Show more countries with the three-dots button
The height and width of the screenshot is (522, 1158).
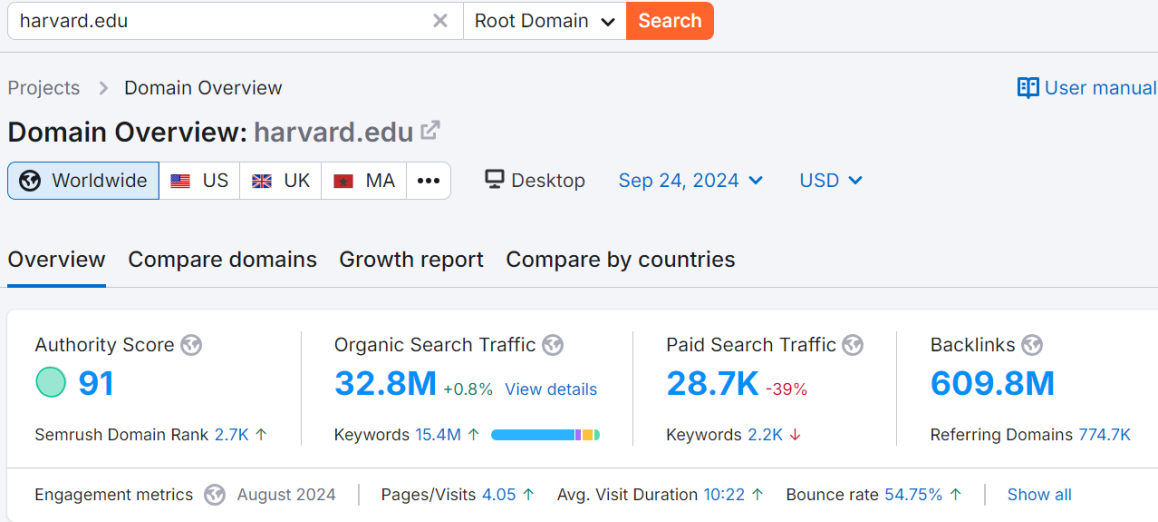pyautogui.click(x=428, y=181)
